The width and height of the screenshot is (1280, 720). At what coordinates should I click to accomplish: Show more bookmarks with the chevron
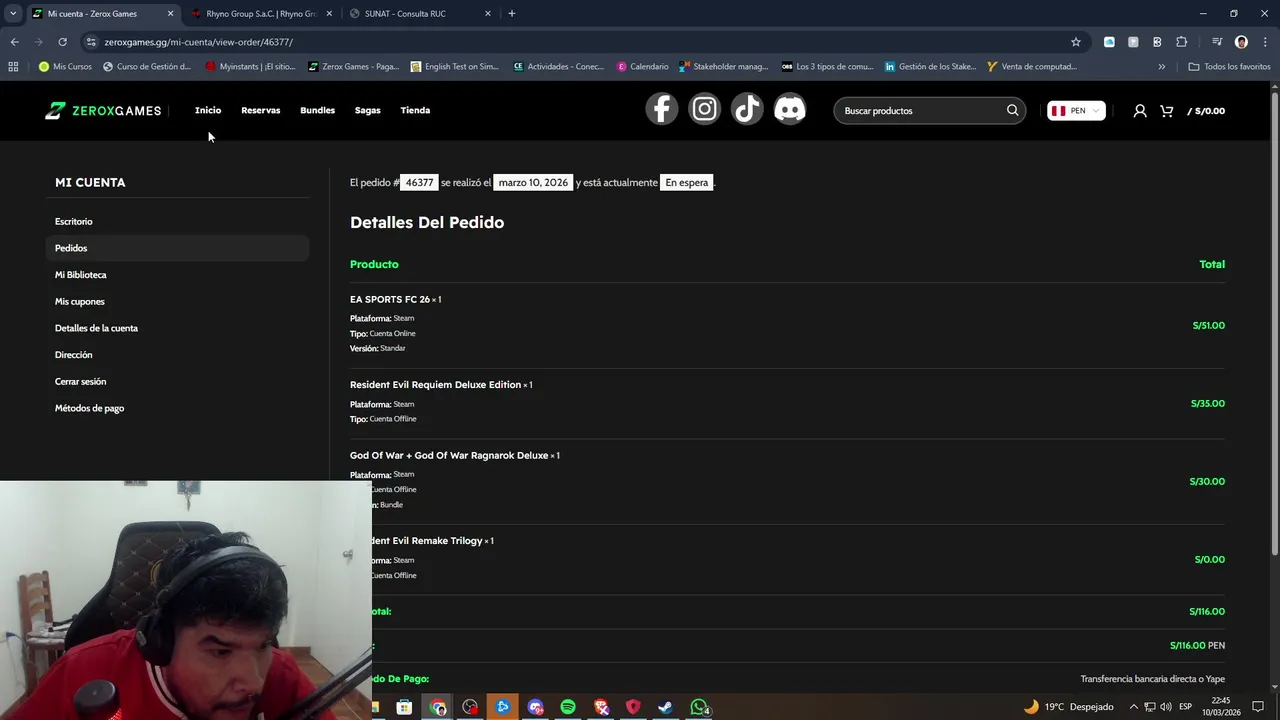(1161, 67)
